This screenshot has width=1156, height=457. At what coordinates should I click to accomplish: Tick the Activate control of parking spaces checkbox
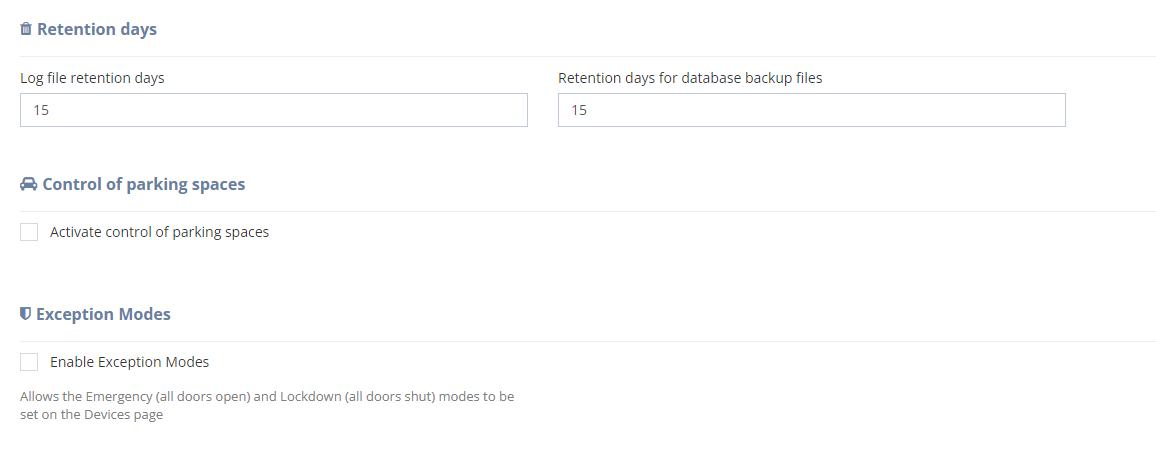(x=29, y=232)
